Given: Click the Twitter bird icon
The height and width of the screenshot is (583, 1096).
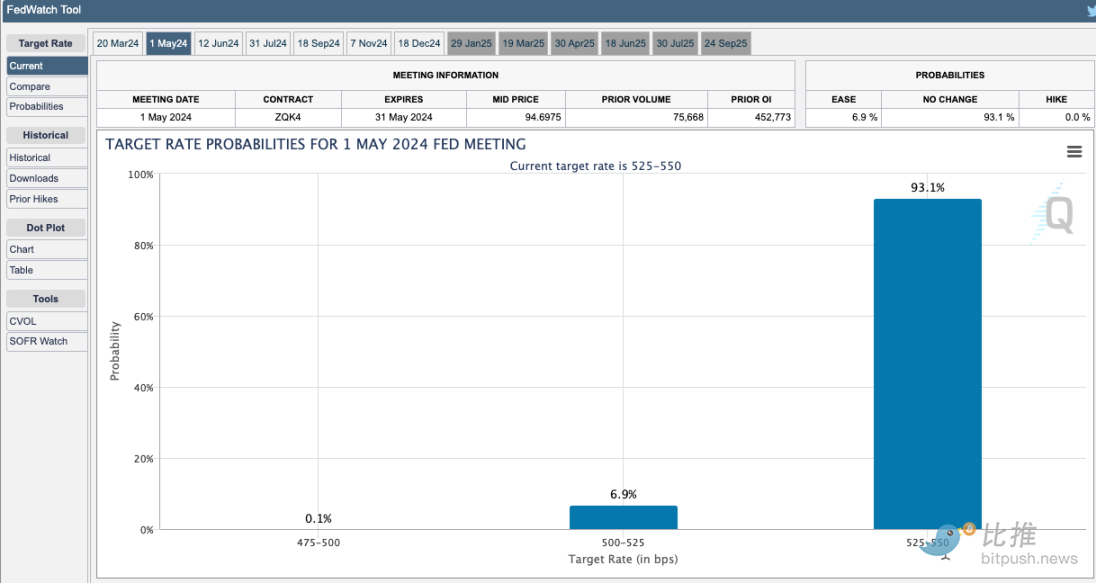Looking at the screenshot, I should click(x=1091, y=10).
